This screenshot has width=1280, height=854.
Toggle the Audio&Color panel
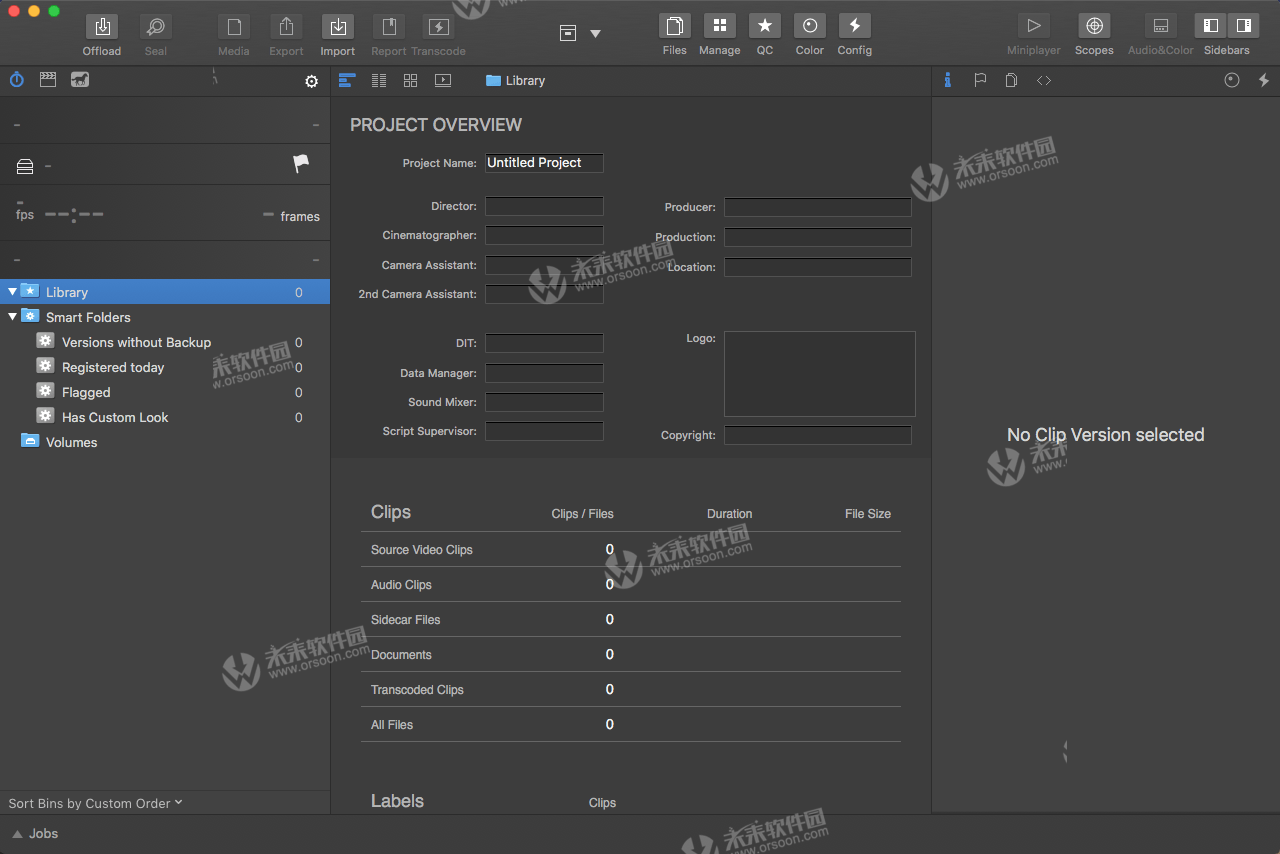click(1161, 26)
